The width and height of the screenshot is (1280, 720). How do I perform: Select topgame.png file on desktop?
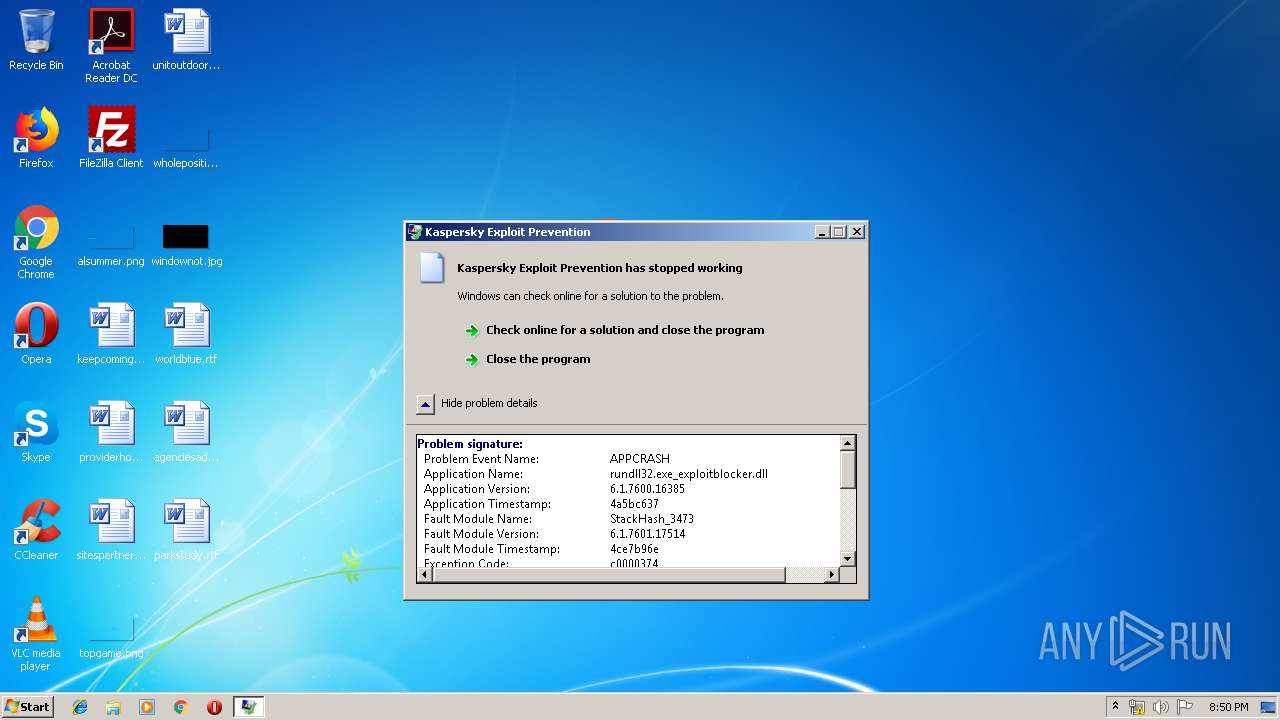(x=111, y=640)
